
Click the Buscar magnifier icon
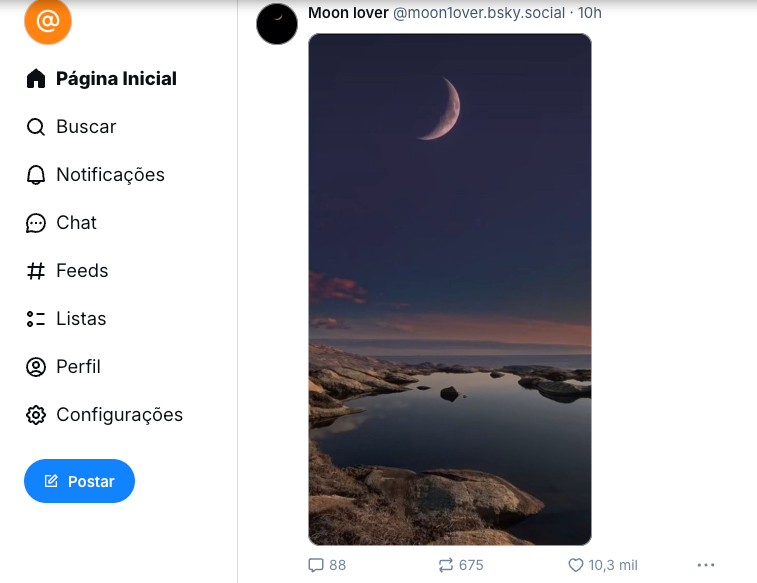click(x=36, y=127)
